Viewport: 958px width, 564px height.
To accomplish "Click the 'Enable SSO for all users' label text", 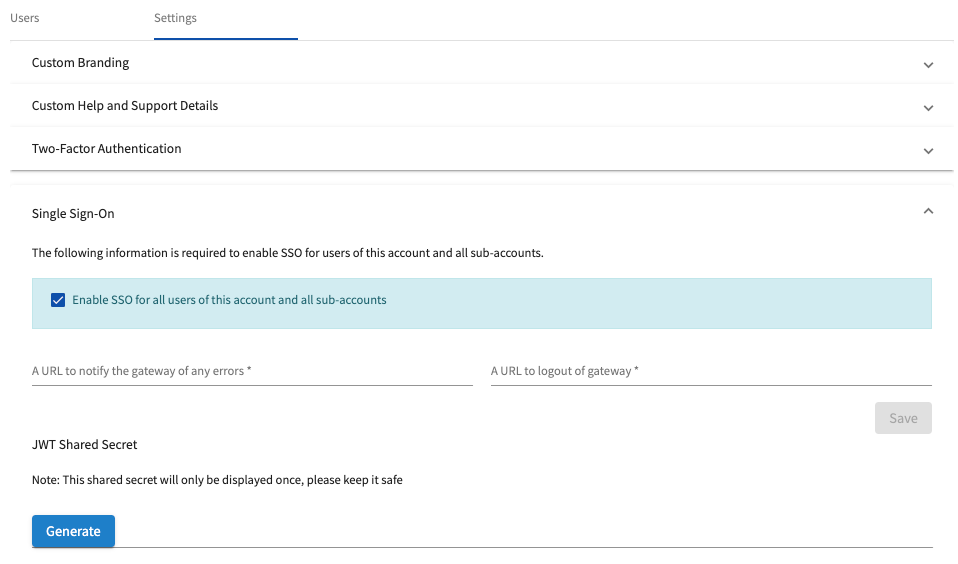I will click(x=229, y=300).
